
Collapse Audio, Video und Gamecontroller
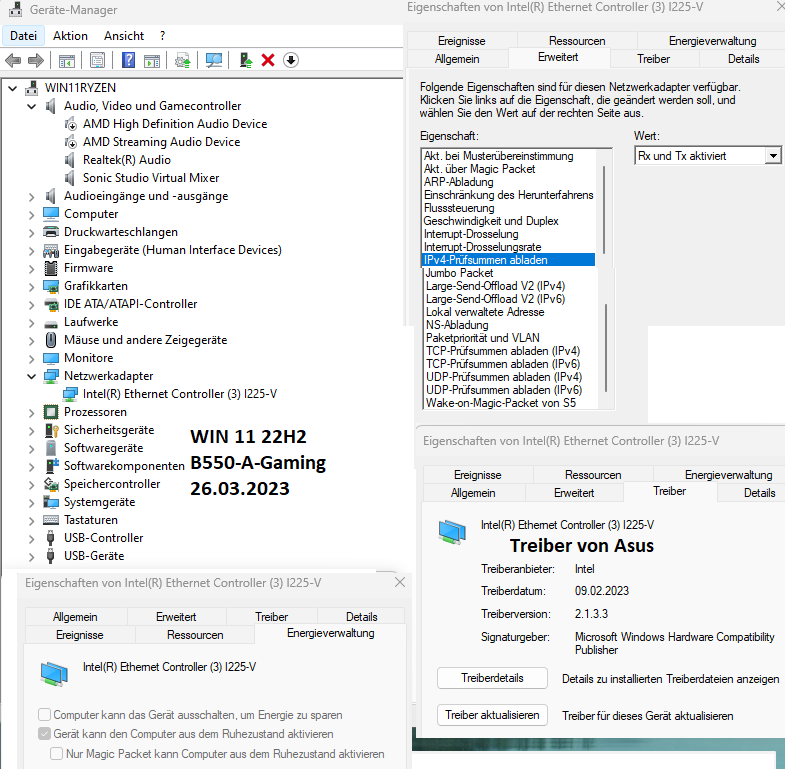pos(32,107)
